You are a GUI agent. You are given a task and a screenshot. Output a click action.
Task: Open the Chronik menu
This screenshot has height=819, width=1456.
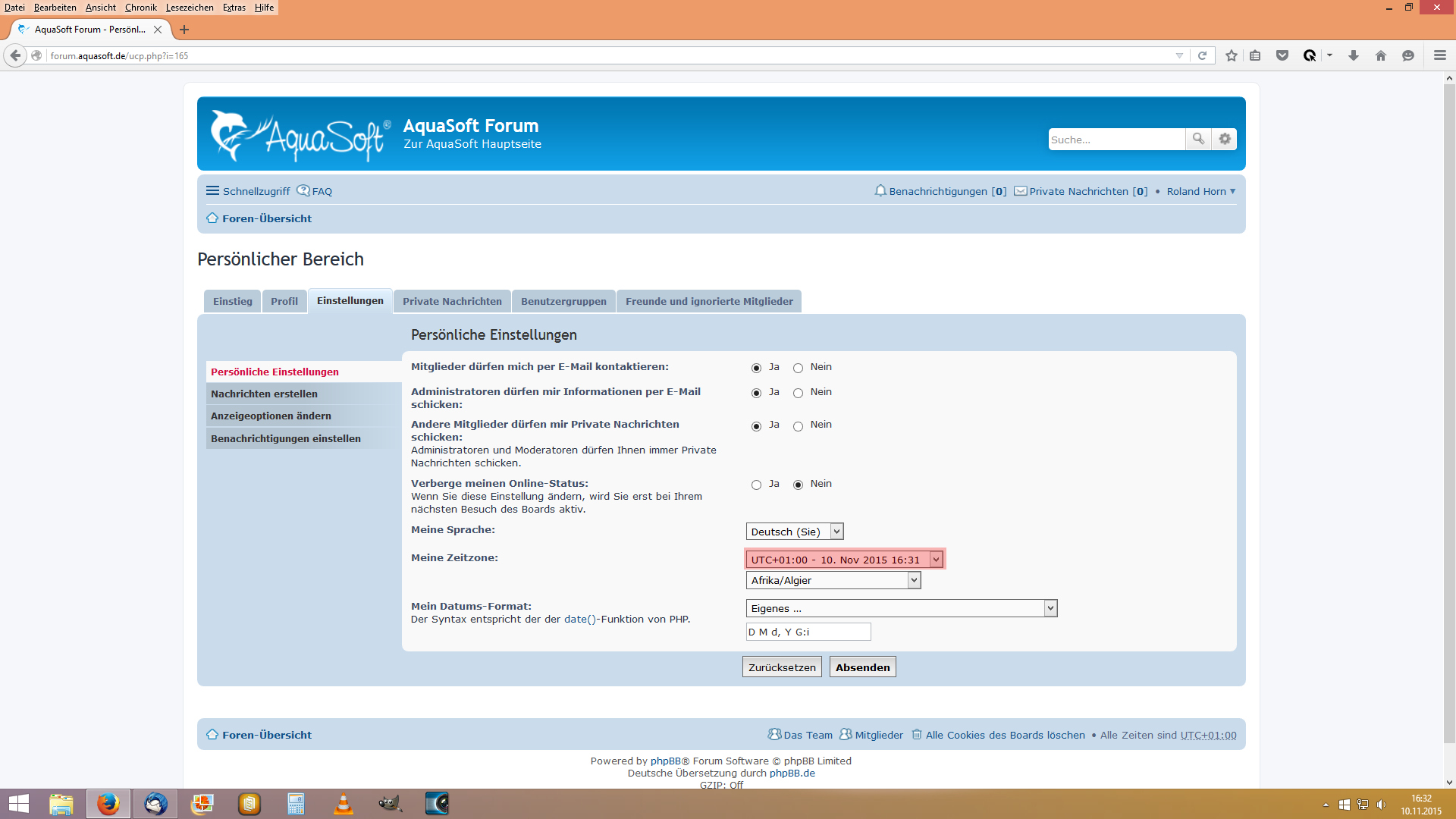[140, 8]
